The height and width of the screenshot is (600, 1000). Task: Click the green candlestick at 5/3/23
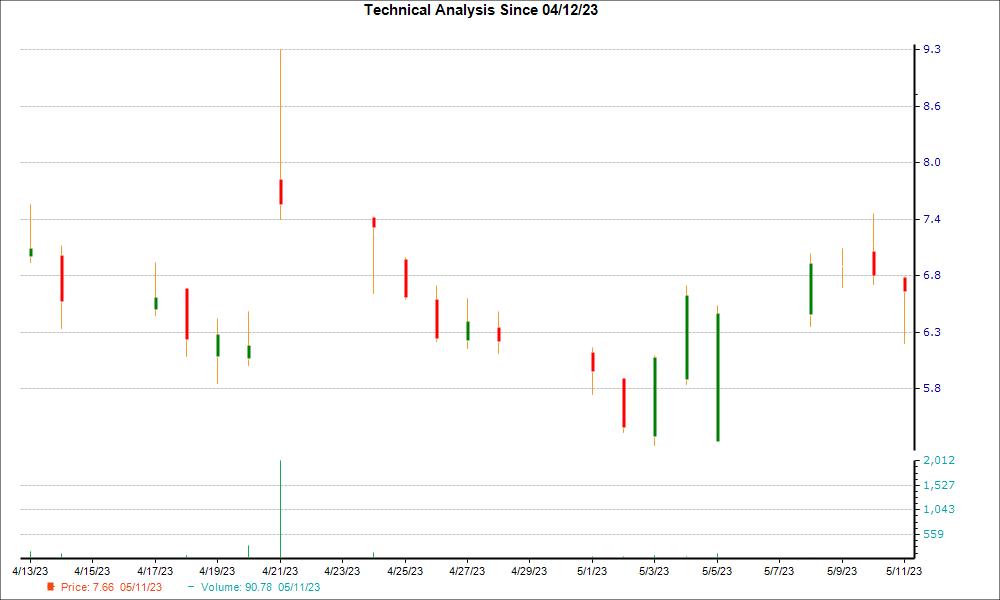click(655, 397)
